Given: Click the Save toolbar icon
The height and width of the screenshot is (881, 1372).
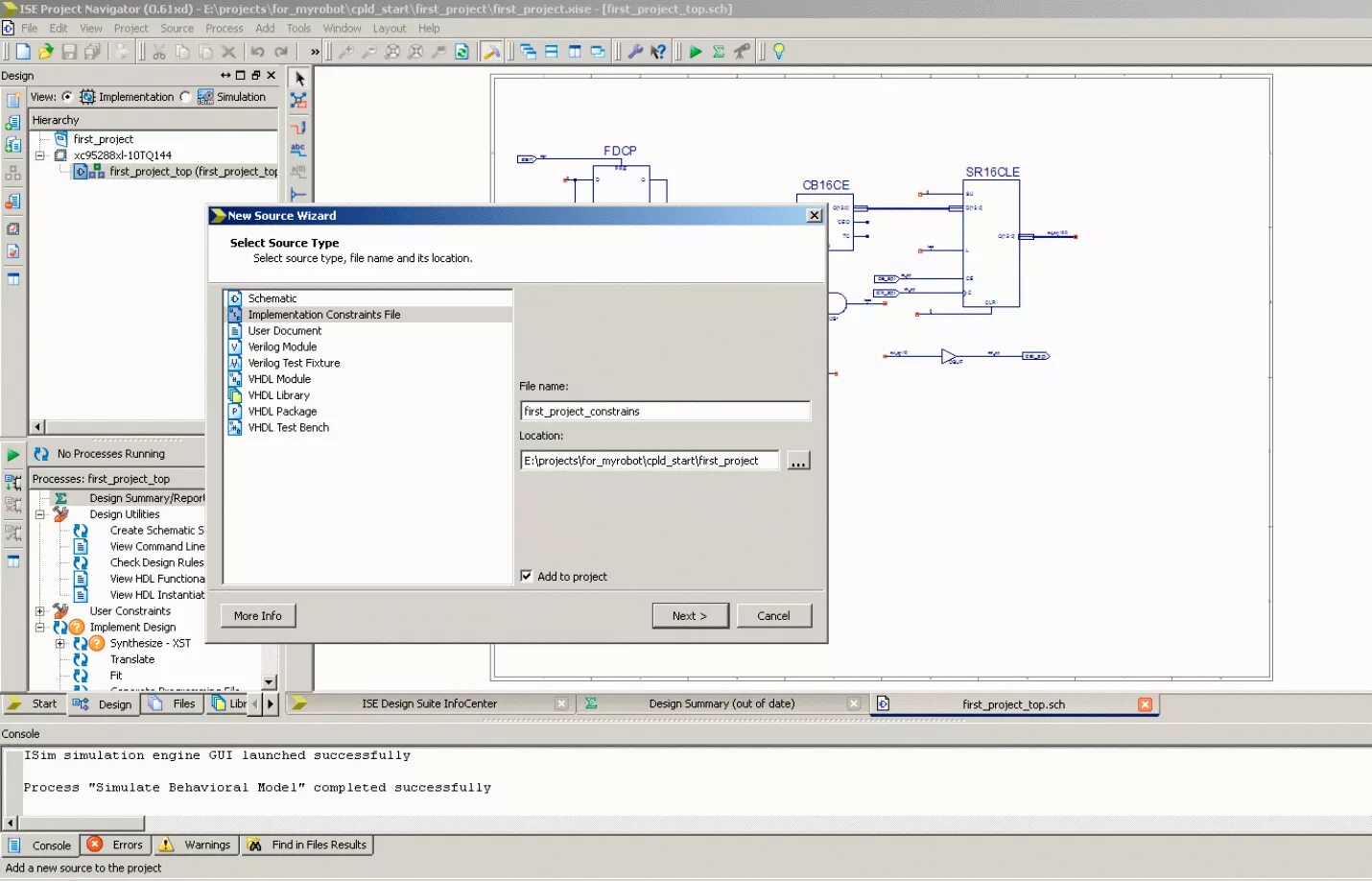Looking at the screenshot, I should coord(69,52).
